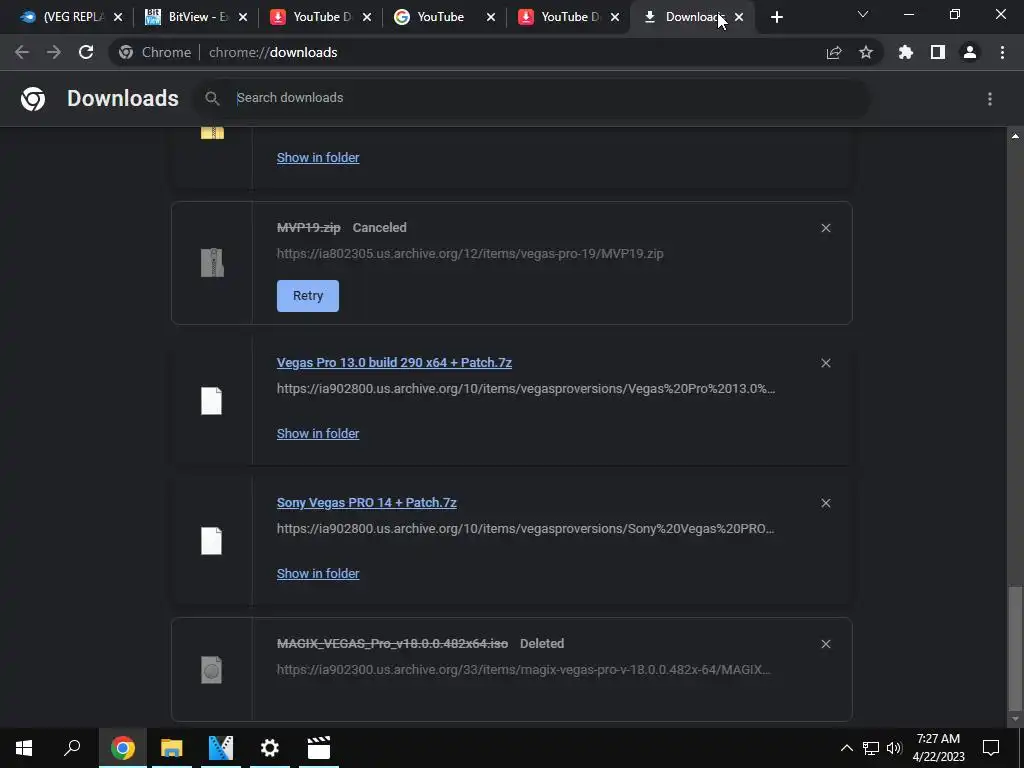Open the Windows Start menu
The height and width of the screenshot is (768, 1024).
coord(24,748)
